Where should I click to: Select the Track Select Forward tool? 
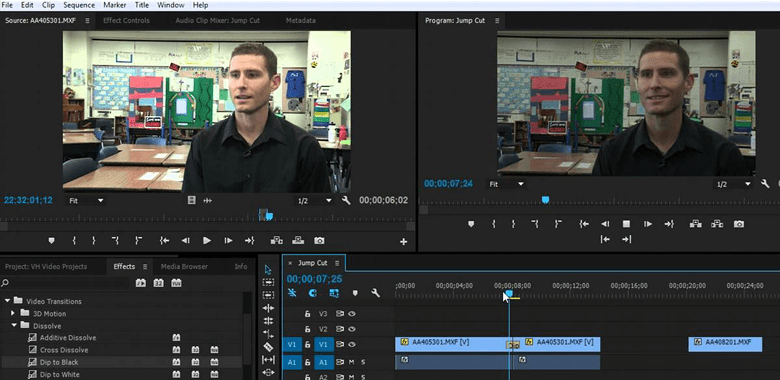pyautogui.click(x=268, y=282)
